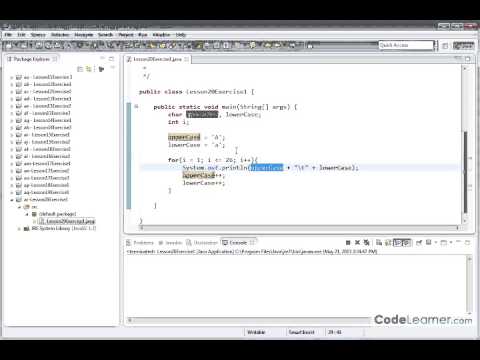Close the Lesson20Exercise1.java editor tab
The height and width of the screenshot is (360, 480).
click(x=187, y=59)
